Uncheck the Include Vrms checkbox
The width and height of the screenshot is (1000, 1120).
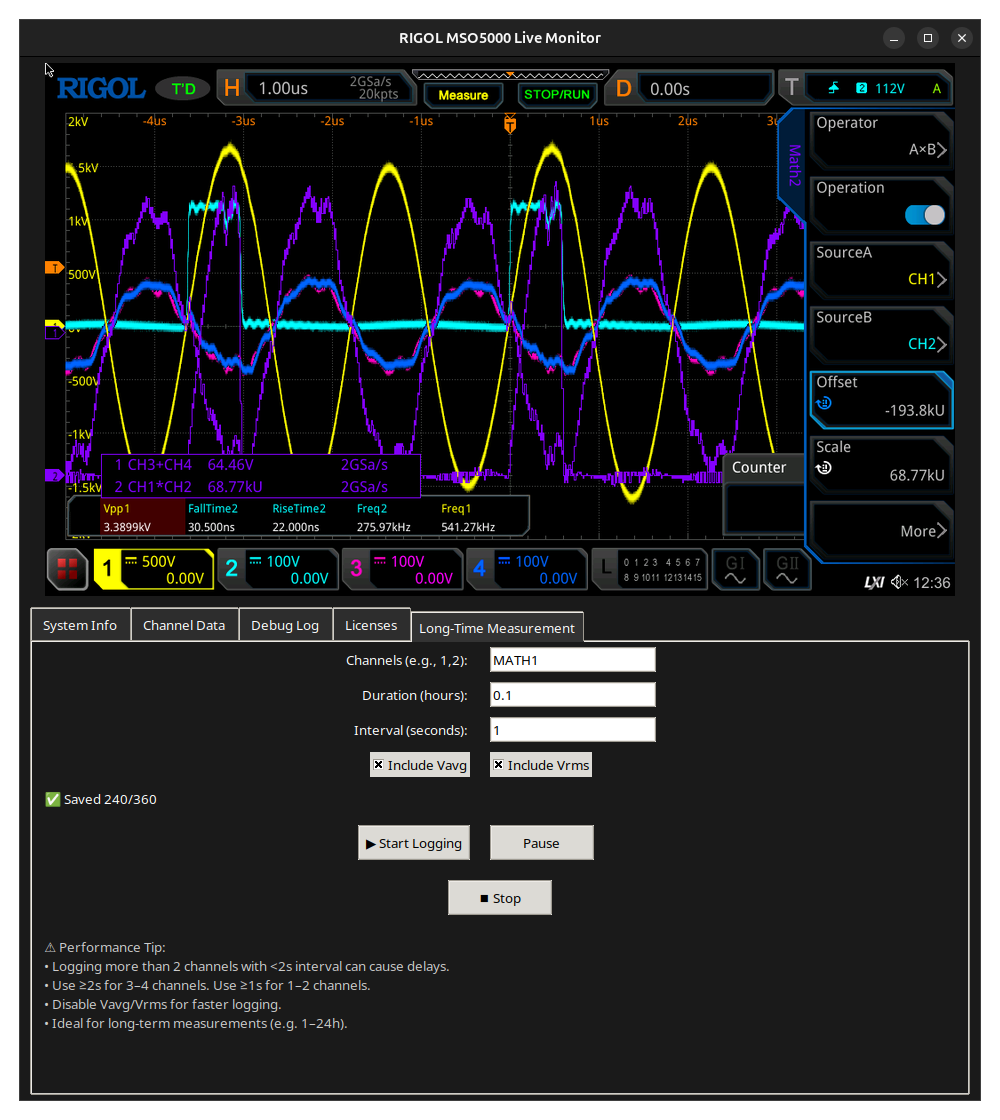pyautogui.click(x=541, y=765)
